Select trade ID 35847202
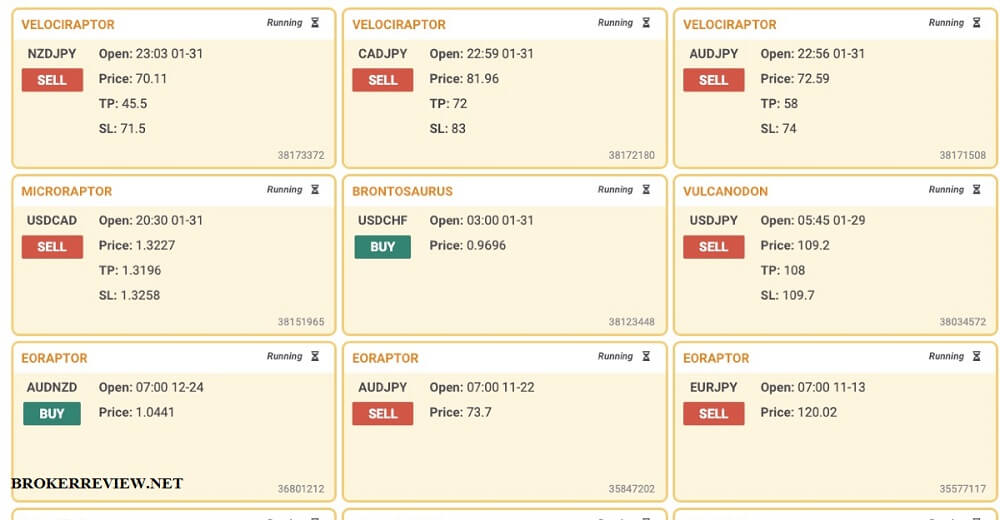Viewport: 1000px width, 520px height. point(631,489)
